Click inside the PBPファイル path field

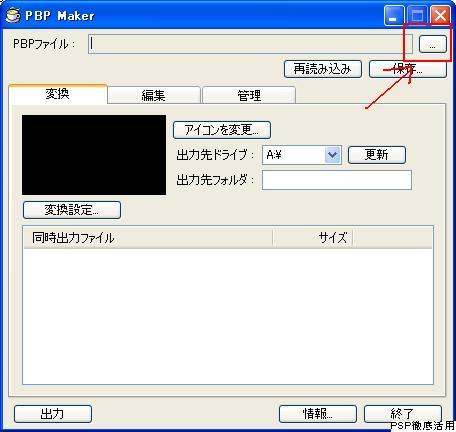coord(250,44)
